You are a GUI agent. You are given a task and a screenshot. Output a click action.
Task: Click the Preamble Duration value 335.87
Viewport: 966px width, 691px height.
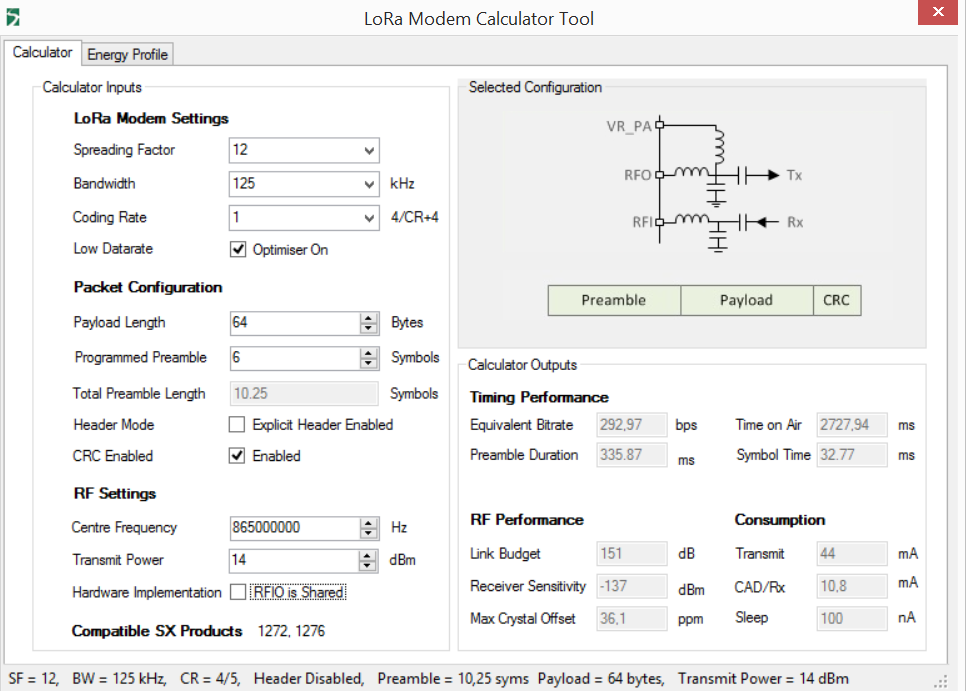[631, 455]
